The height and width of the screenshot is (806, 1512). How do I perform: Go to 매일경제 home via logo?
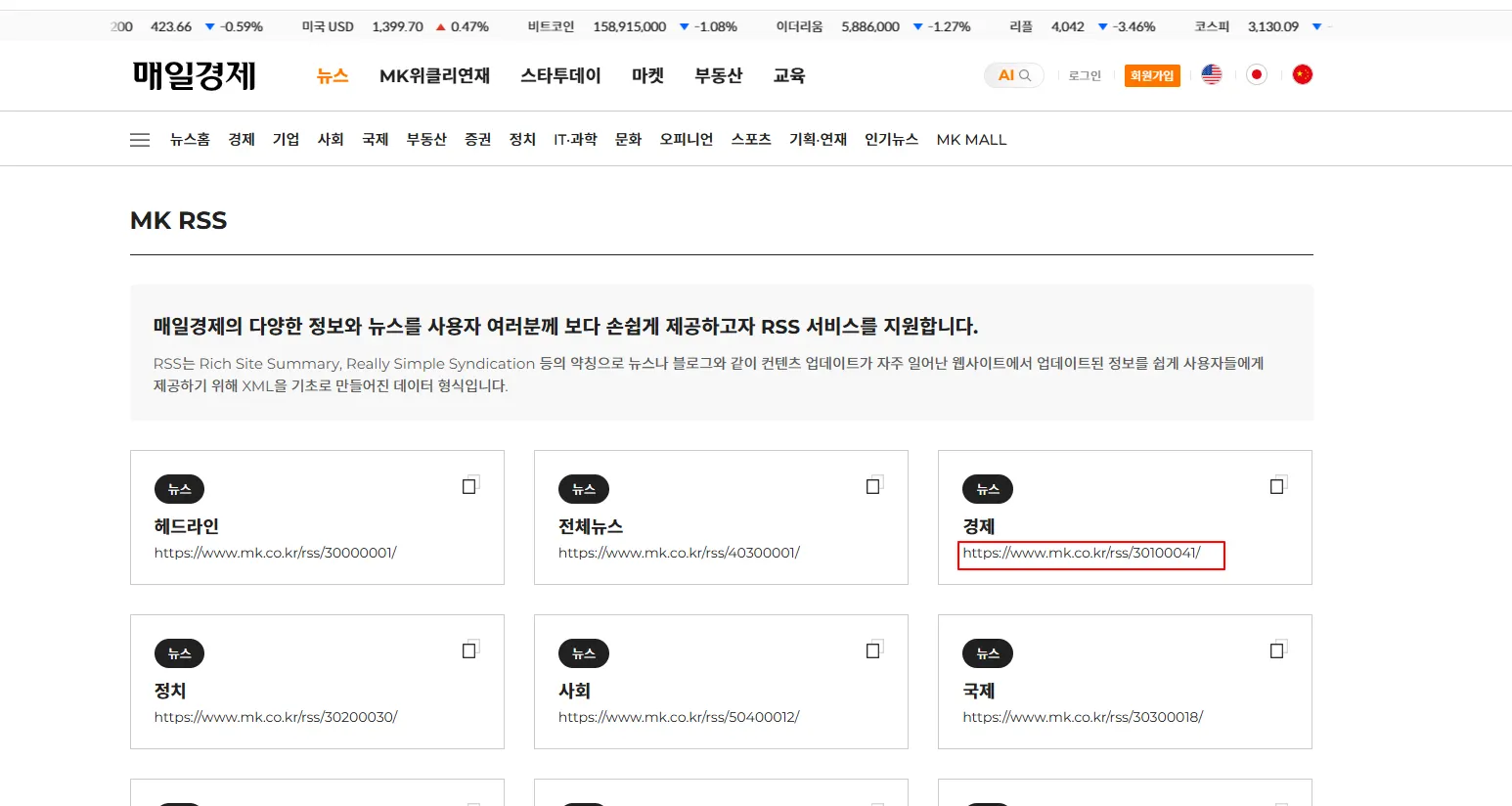tap(195, 75)
